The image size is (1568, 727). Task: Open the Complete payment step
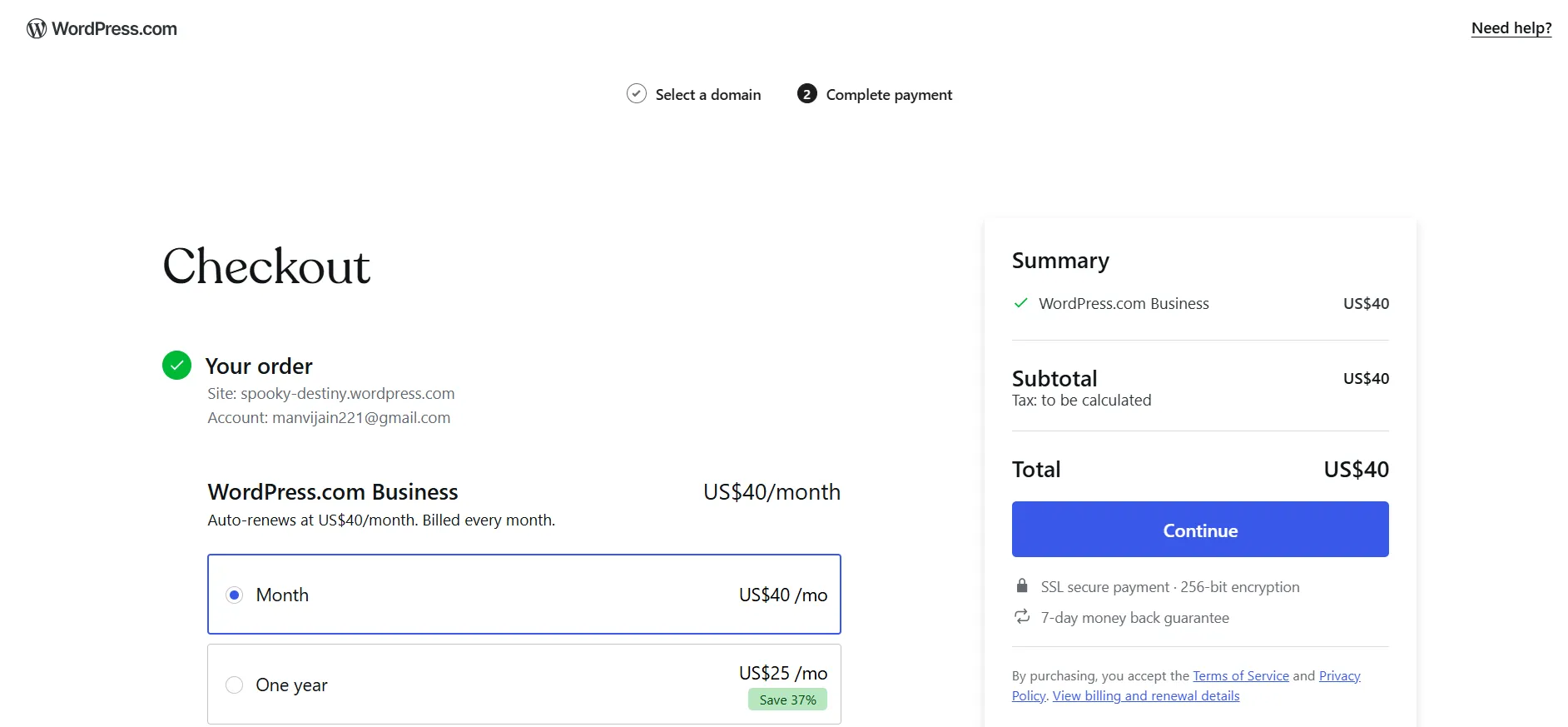889,95
